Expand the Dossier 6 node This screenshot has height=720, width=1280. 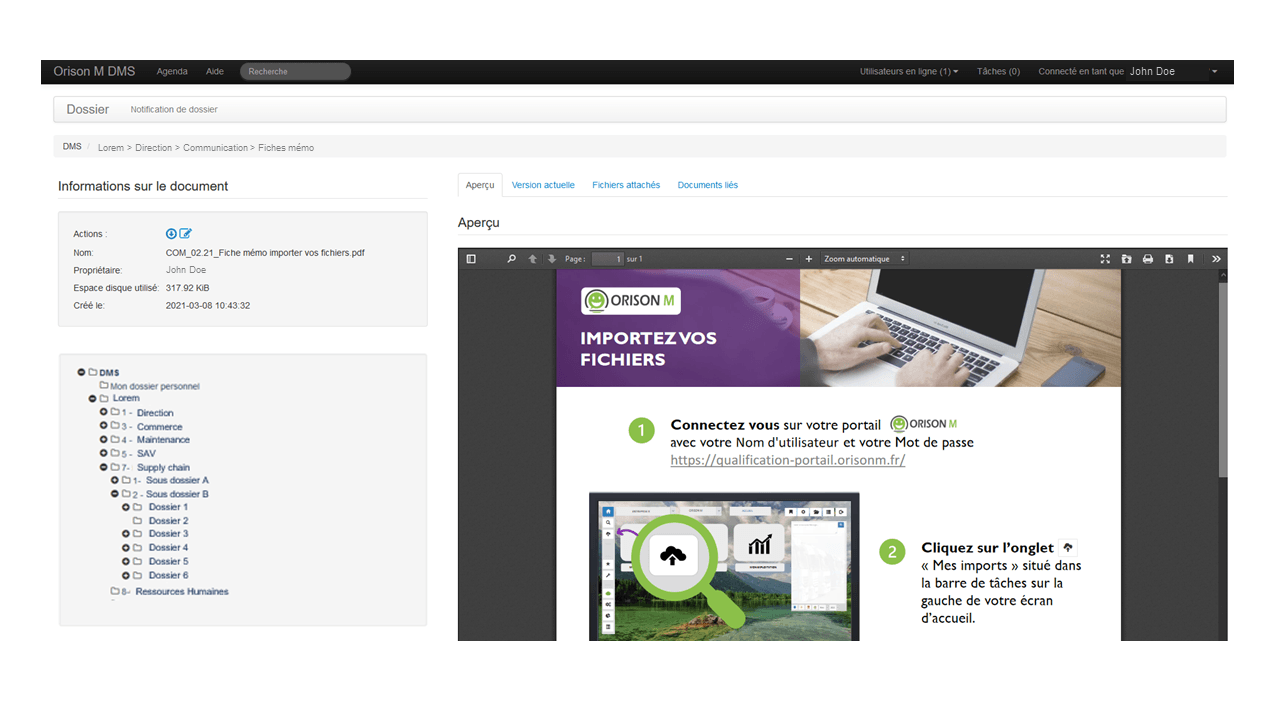(126, 575)
